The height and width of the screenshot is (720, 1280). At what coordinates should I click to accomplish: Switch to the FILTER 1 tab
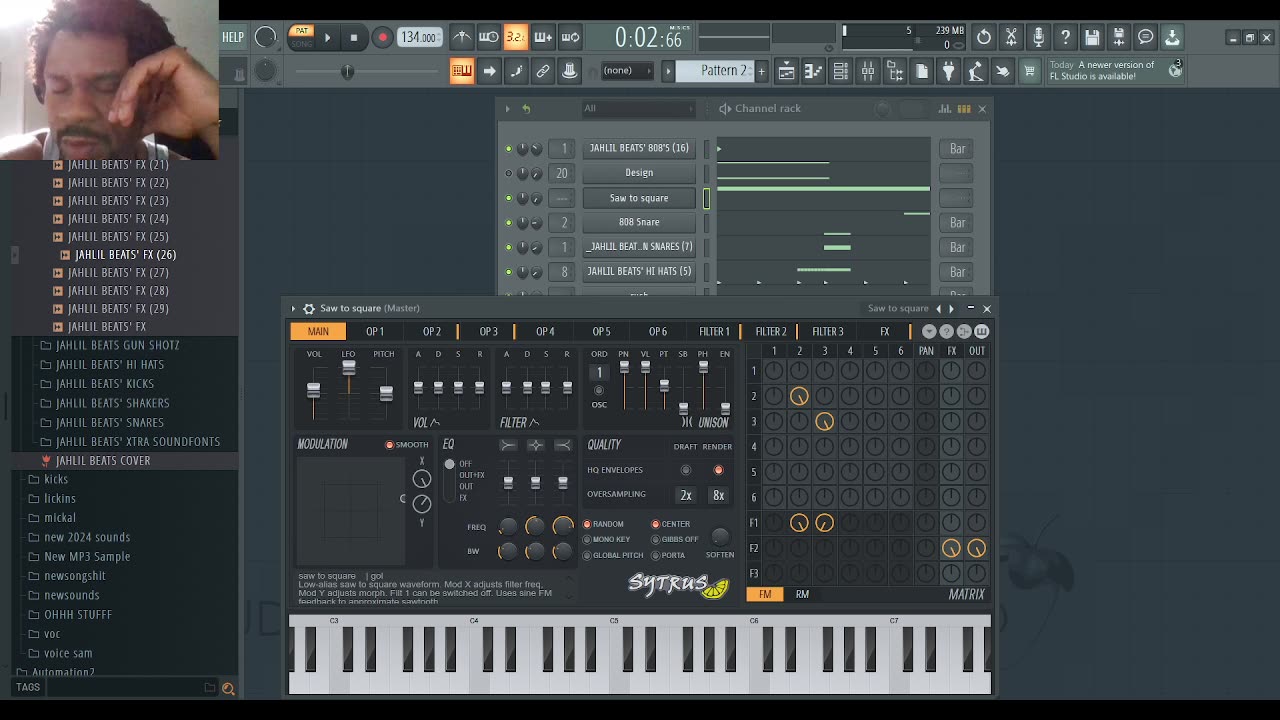(714, 332)
